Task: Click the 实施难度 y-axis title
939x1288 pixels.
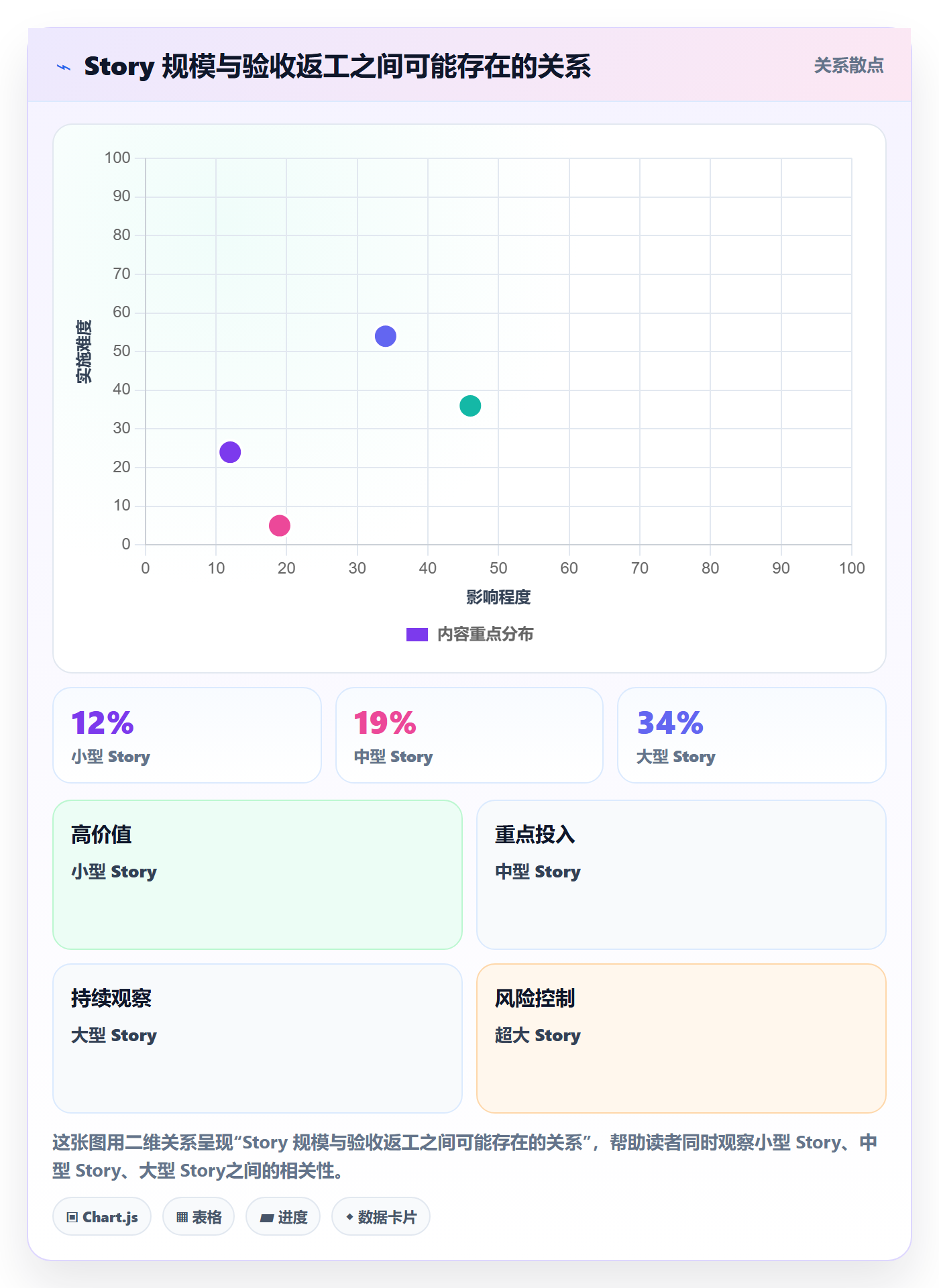Action: (x=84, y=352)
